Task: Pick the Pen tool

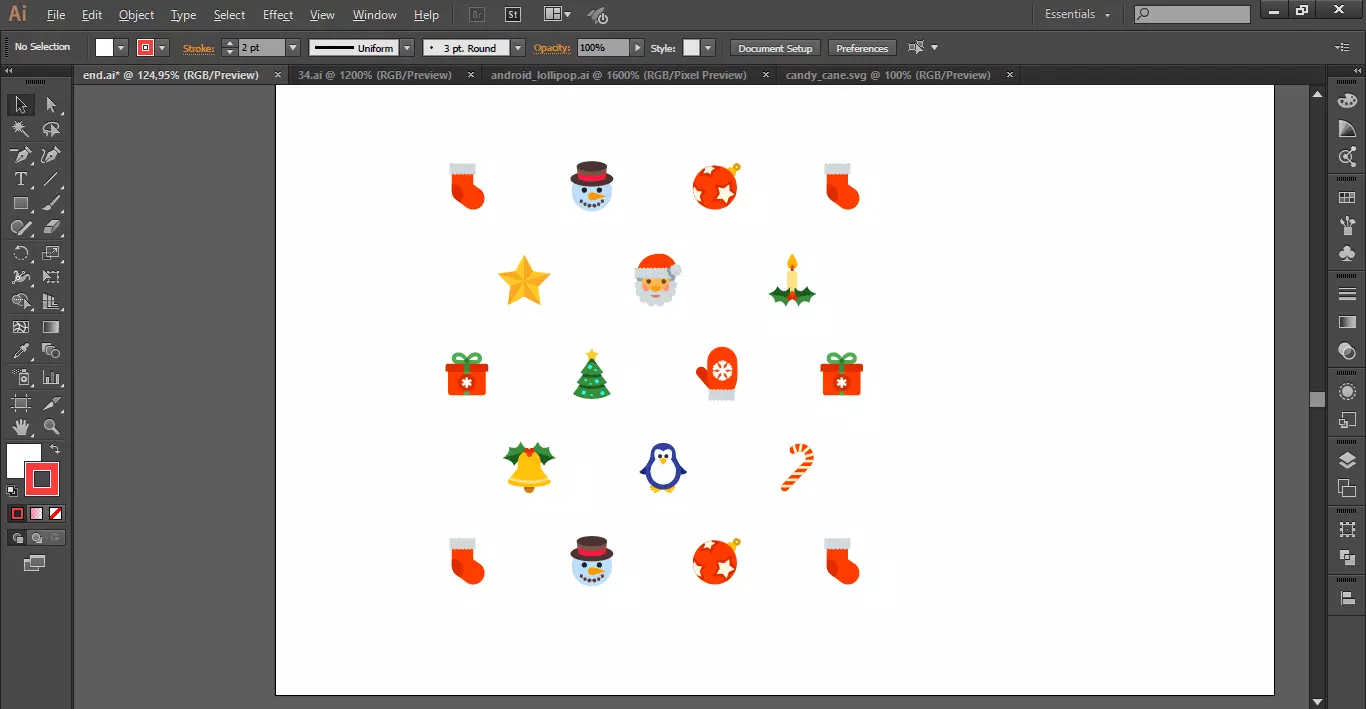Action: [x=21, y=155]
